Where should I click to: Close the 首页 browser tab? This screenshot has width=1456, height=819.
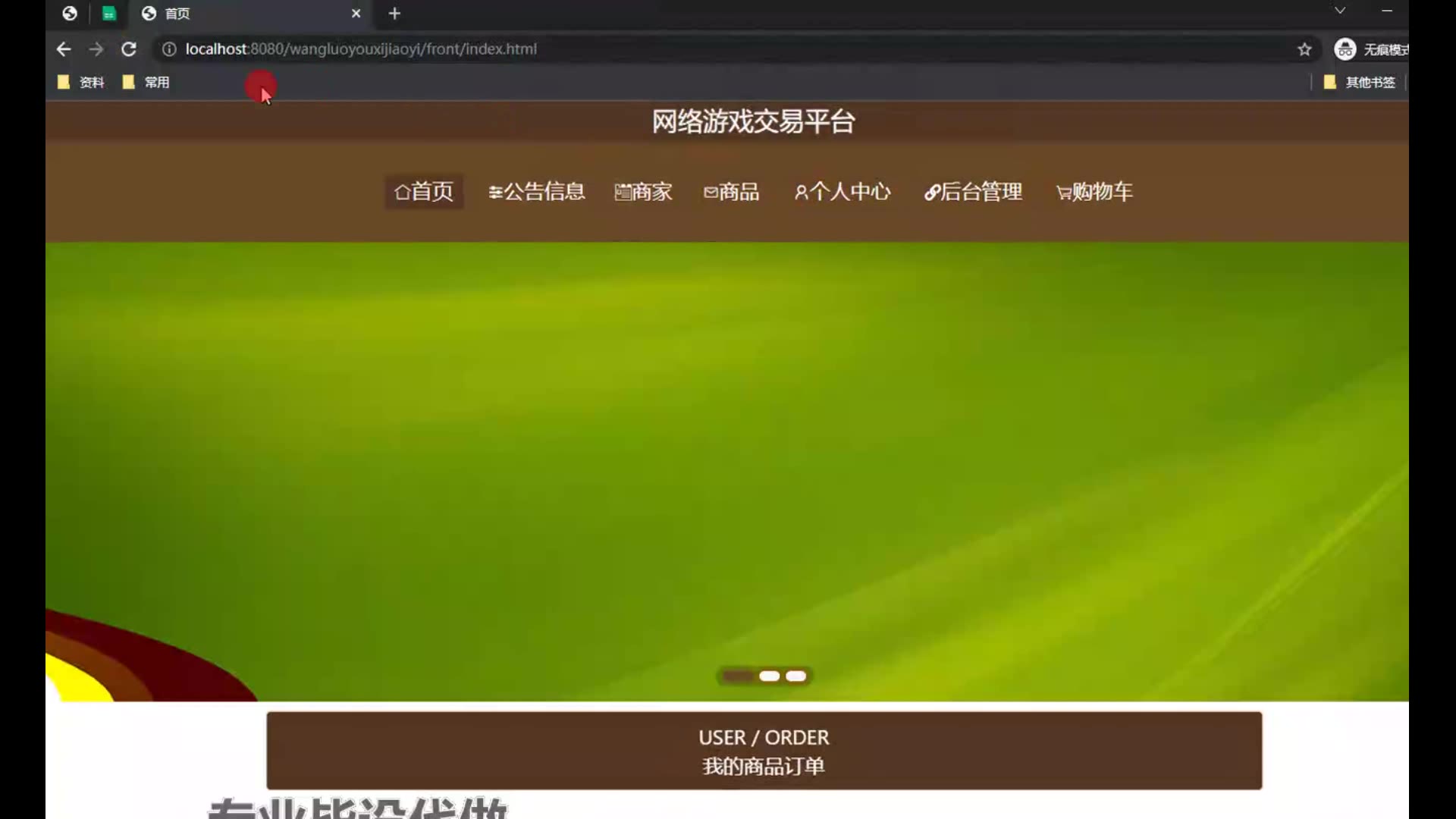click(x=356, y=14)
